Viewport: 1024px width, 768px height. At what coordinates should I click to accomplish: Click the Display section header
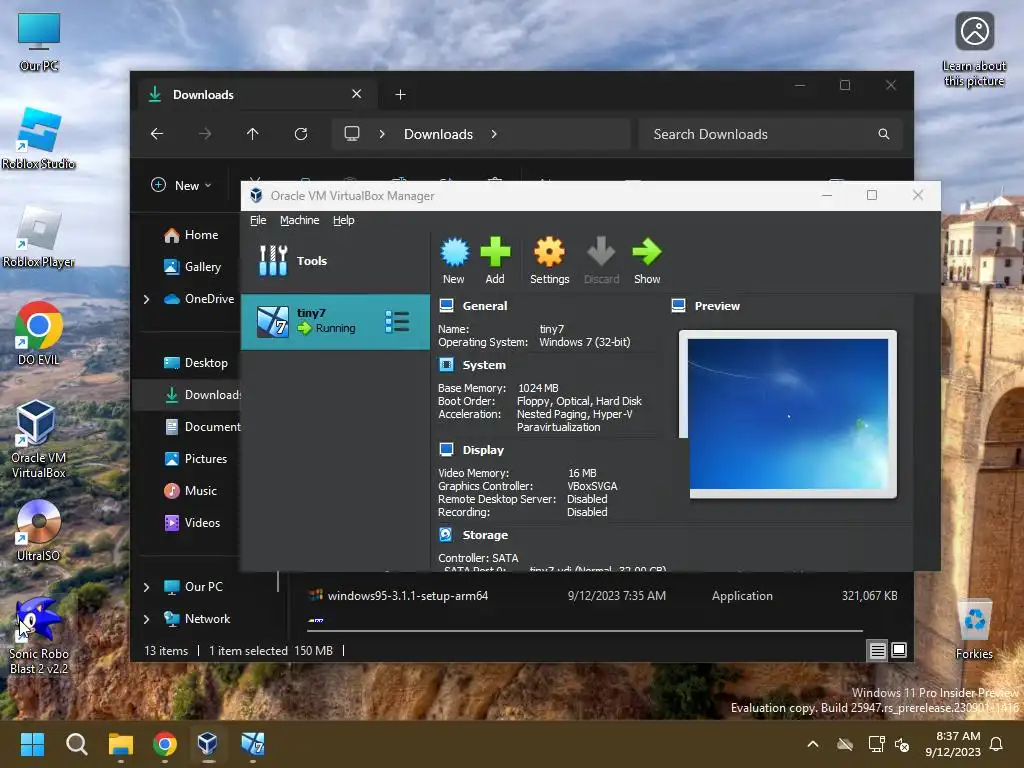pos(483,450)
